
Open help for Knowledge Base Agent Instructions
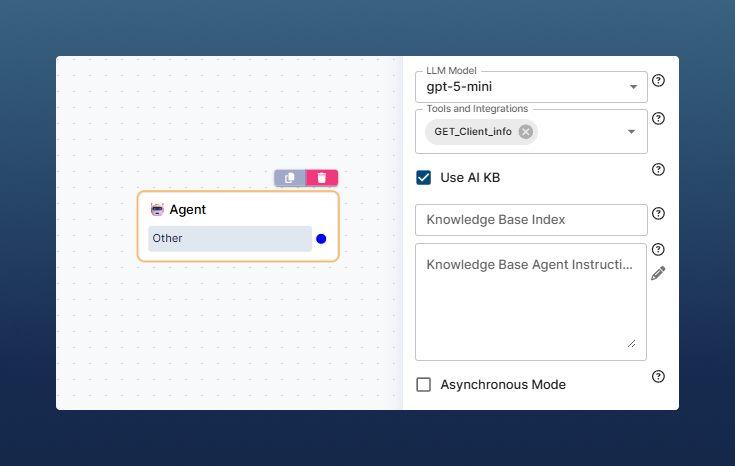(658, 250)
